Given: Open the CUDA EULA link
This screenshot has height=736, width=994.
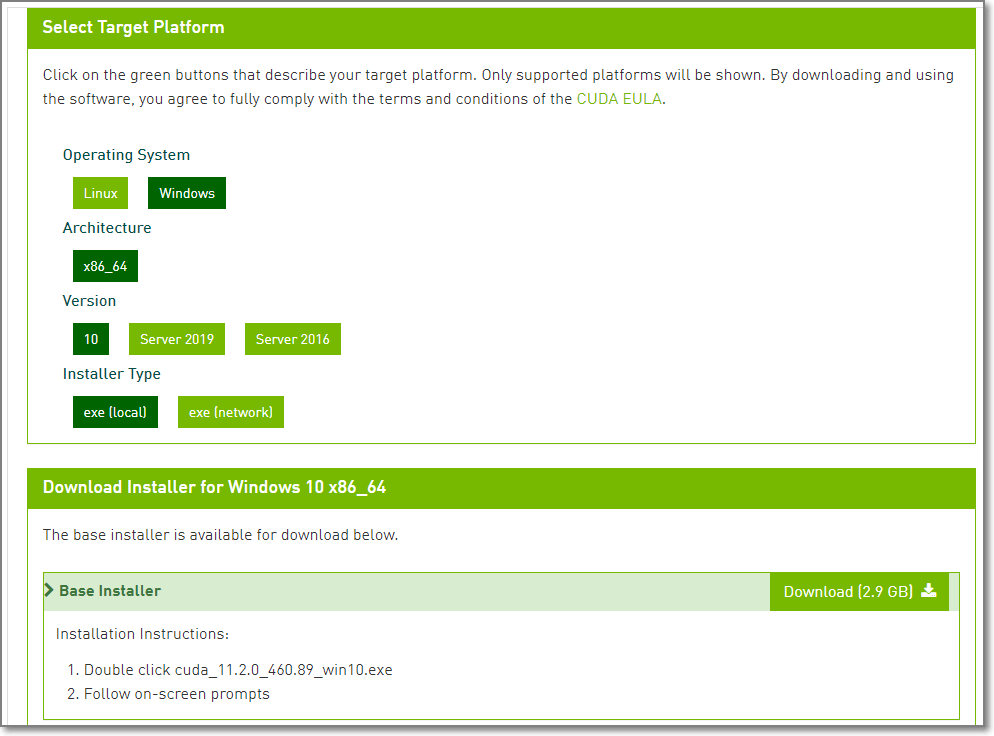Looking at the screenshot, I should pos(619,99).
